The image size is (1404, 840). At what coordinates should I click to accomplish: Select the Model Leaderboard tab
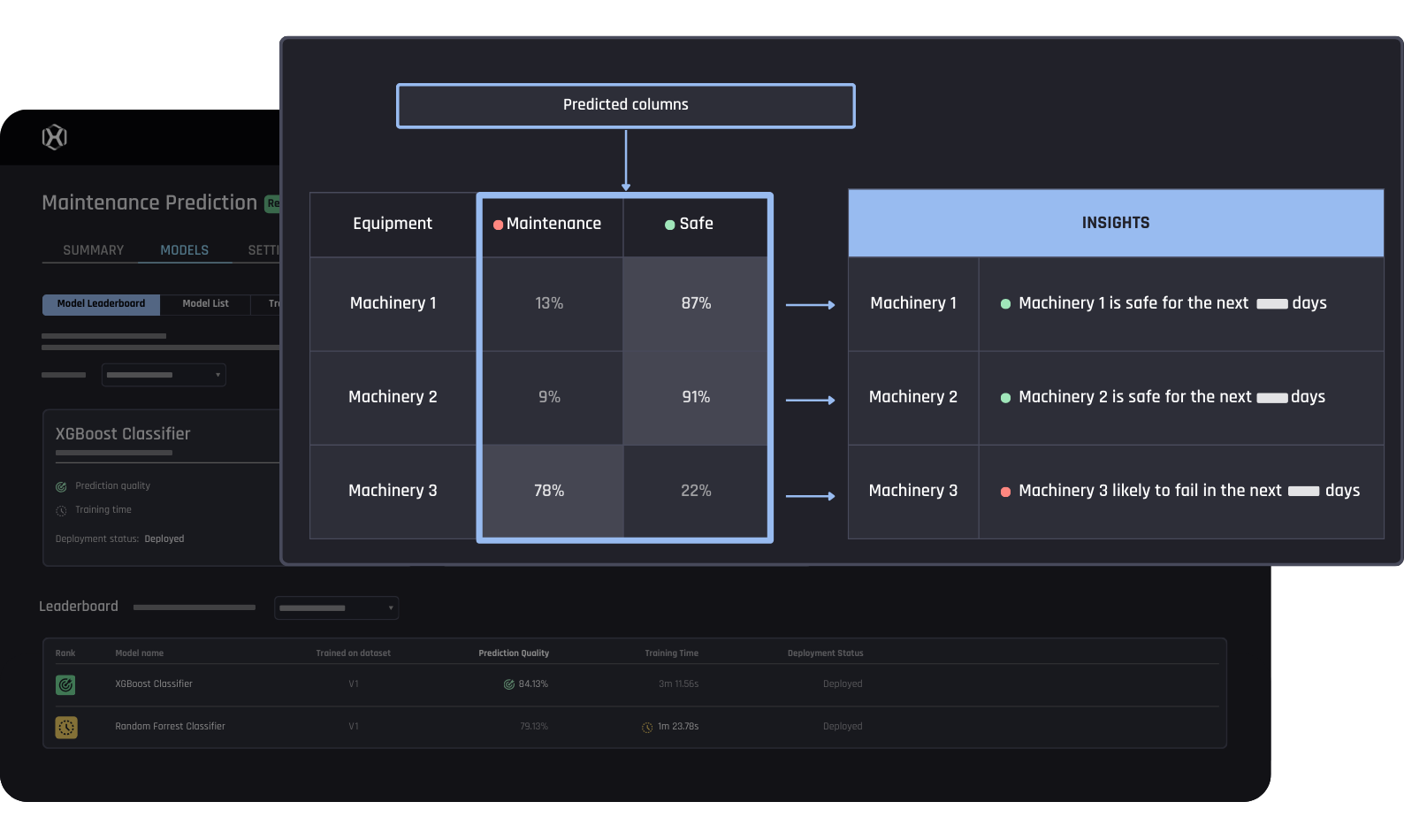tap(101, 304)
